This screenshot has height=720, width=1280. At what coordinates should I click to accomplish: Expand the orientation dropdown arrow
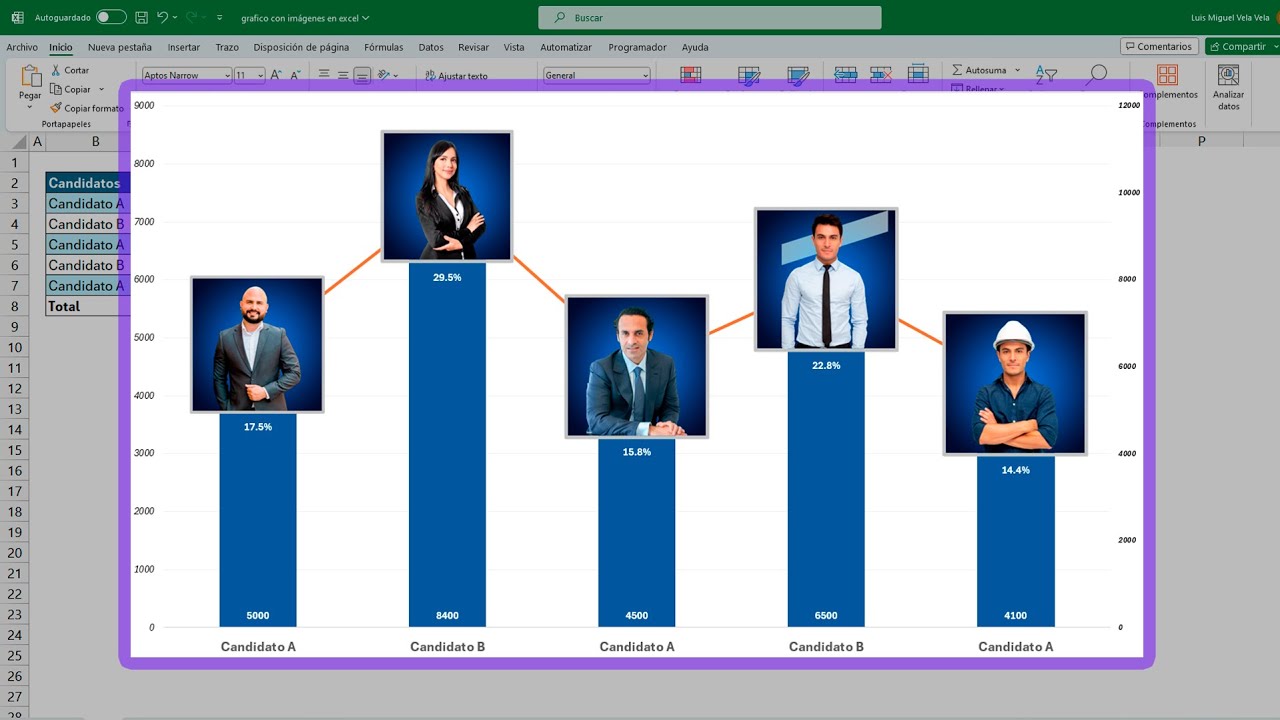(x=396, y=75)
